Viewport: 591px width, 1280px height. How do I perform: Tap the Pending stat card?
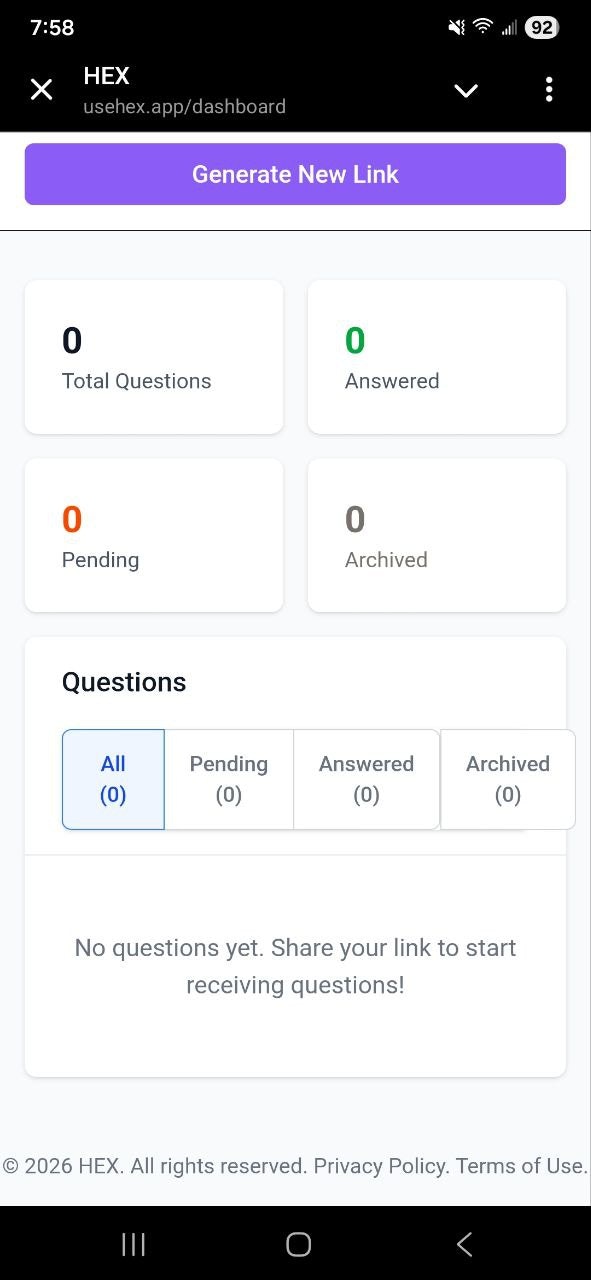point(153,534)
